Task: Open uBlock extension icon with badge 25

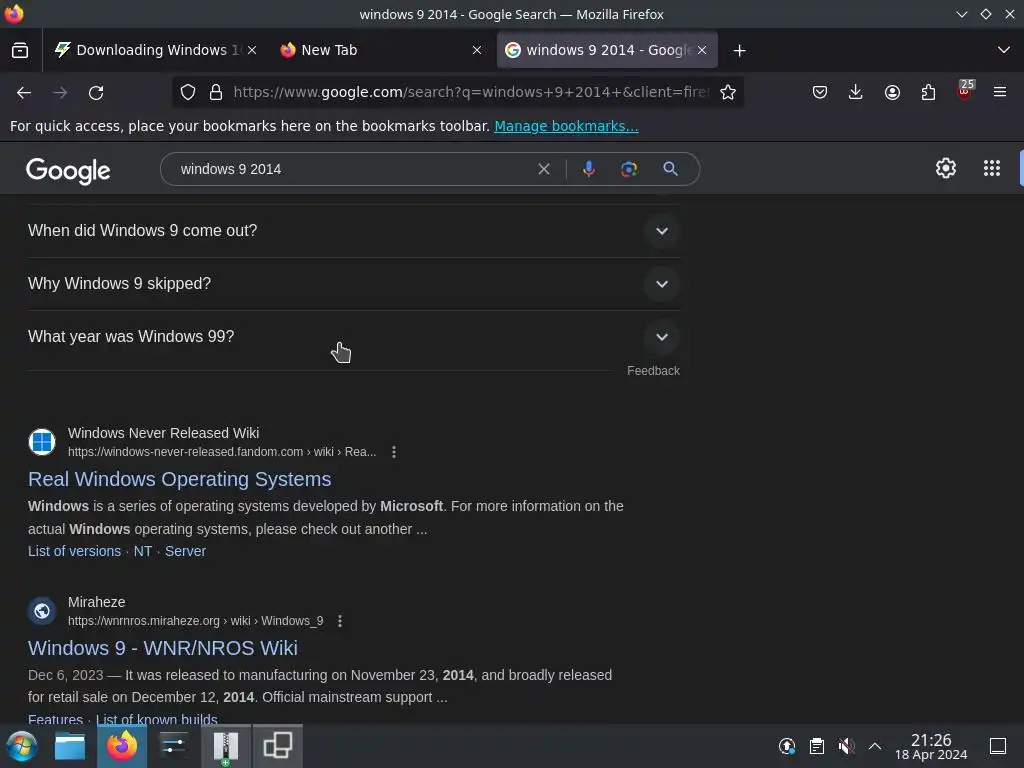Action: pos(965,90)
